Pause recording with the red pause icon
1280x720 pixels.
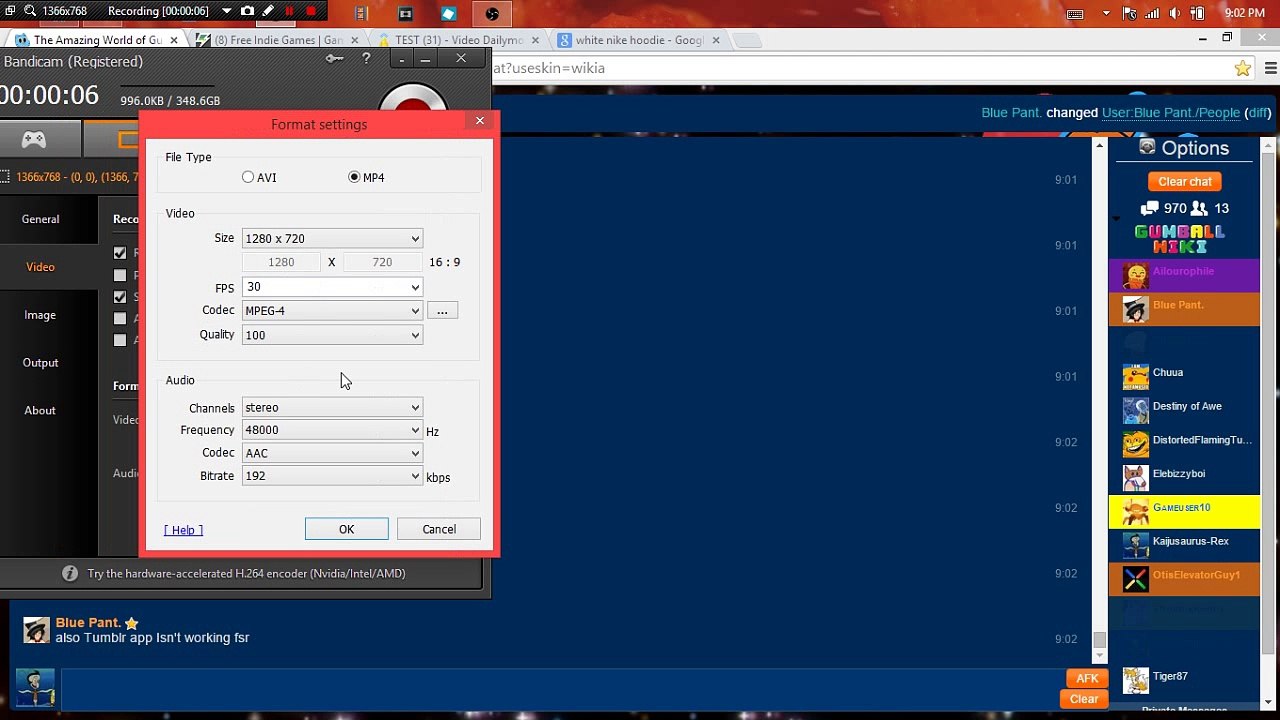pos(290,11)
